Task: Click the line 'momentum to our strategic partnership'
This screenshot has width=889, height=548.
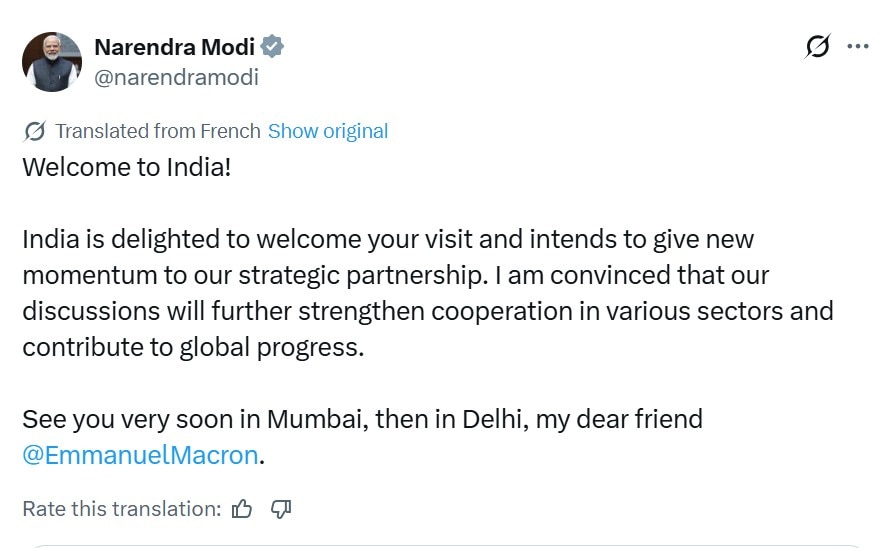Action: click(x=395, y=275)
